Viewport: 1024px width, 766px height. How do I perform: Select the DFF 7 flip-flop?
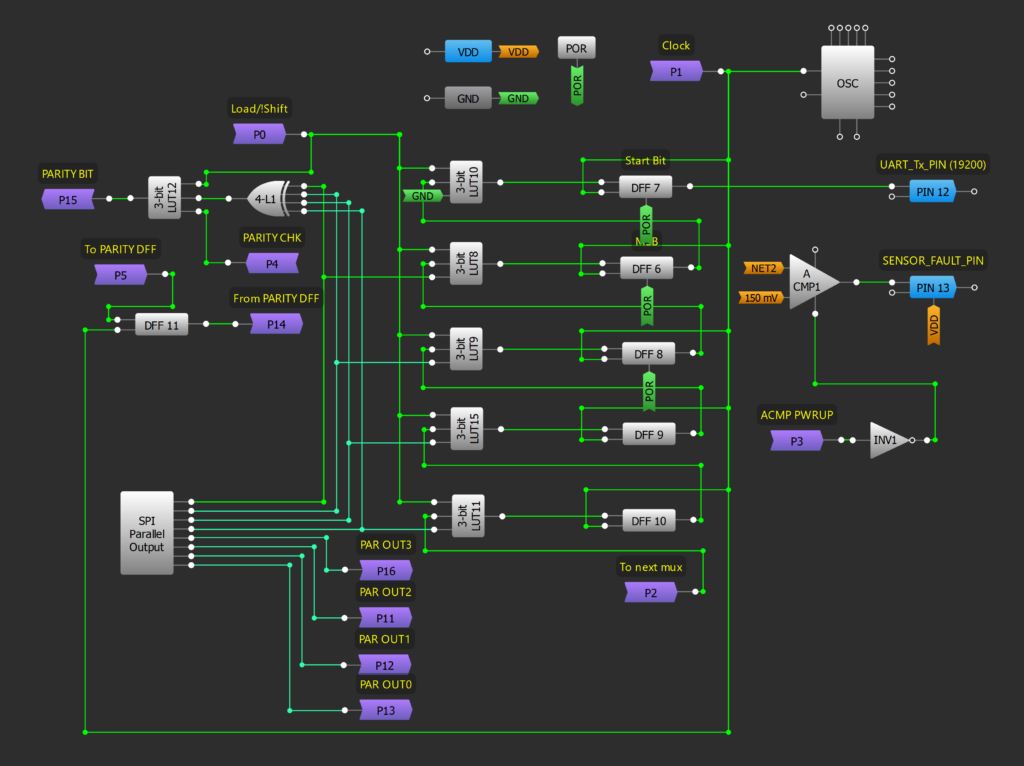(x=648, y=187)
